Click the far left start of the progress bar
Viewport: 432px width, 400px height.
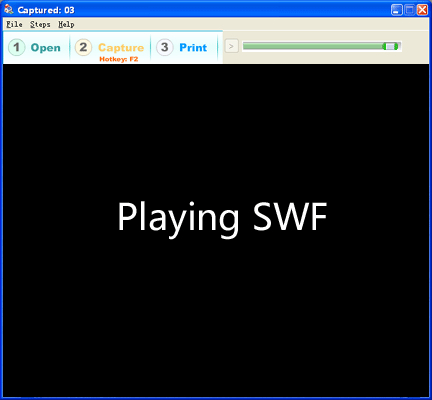coord(245,46)
